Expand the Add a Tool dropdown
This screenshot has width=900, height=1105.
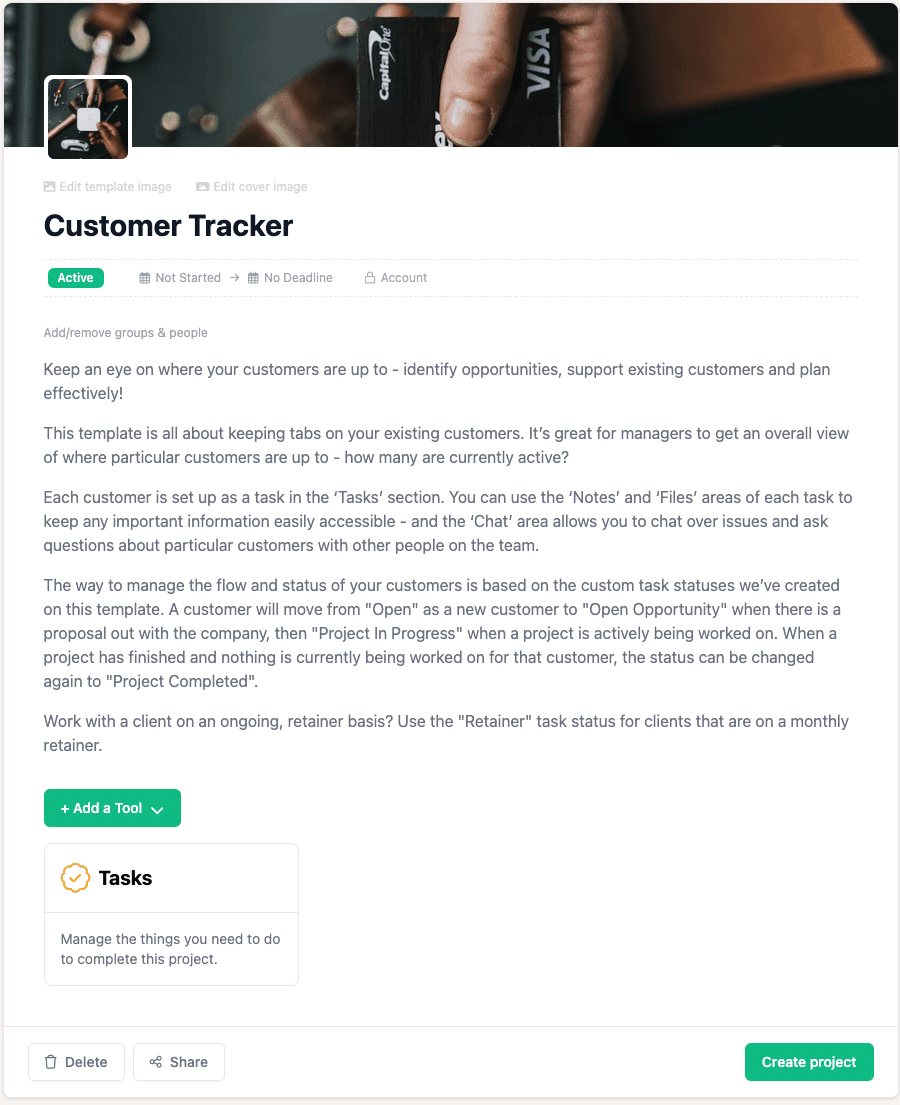coord(112,808)
